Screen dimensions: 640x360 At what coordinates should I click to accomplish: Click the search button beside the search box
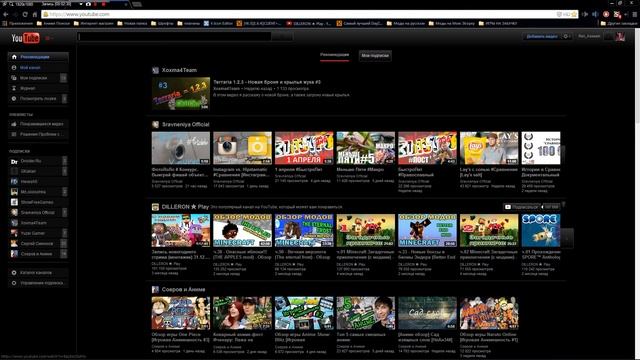tap(282, 37)
